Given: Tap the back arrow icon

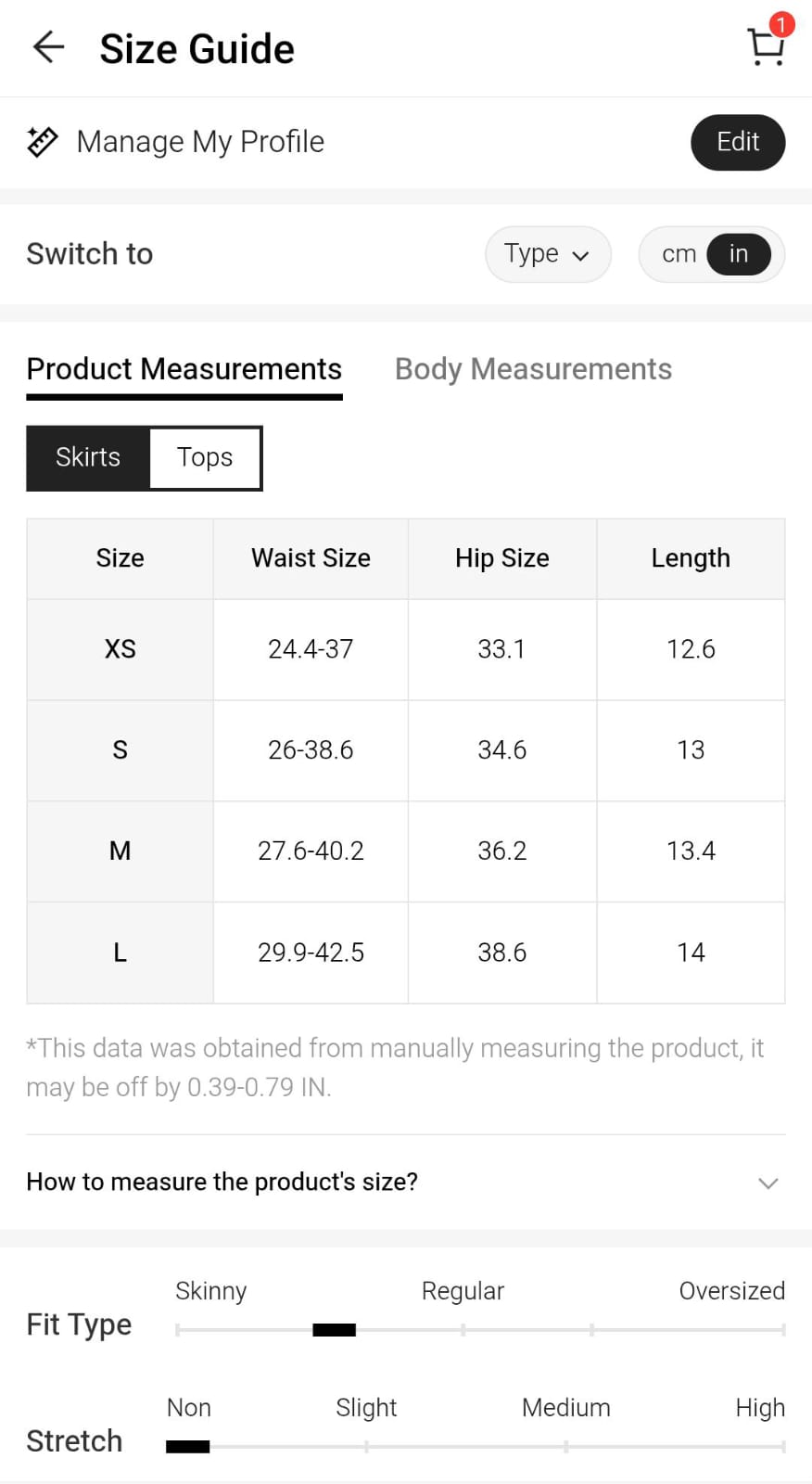Looking at the screenshot, I should [x=48, y=47].
